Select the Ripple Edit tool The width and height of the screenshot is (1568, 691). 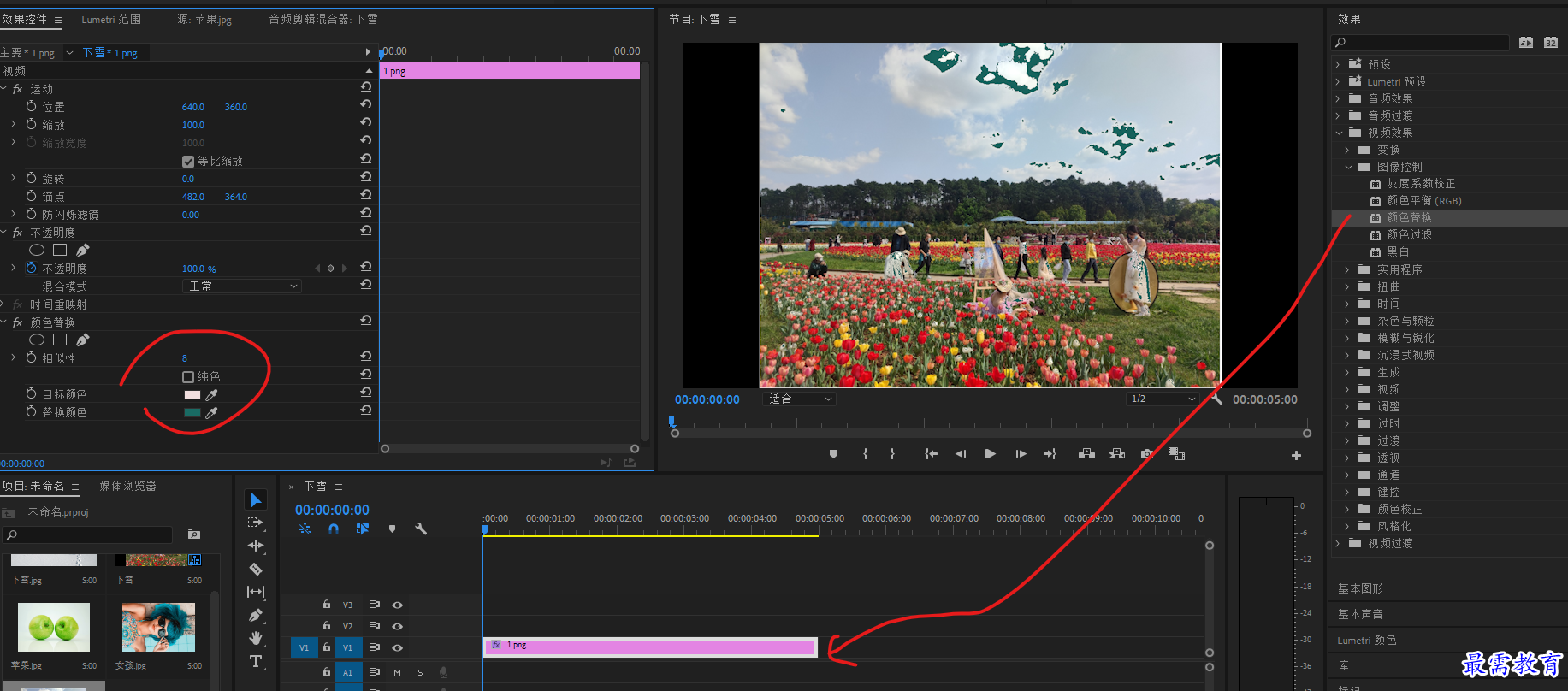point(255,546)
